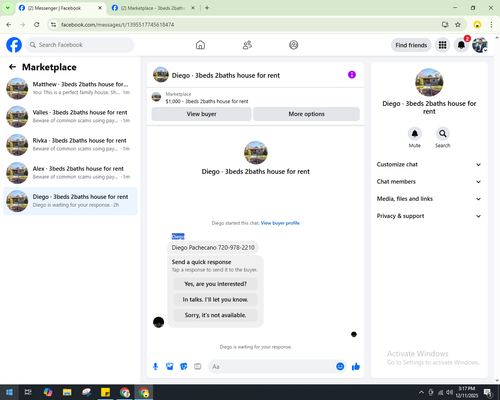Screen dimensions: 500x400
Task: Expand Chat members section
Action: pyautogui.click(x=429, y=182)
